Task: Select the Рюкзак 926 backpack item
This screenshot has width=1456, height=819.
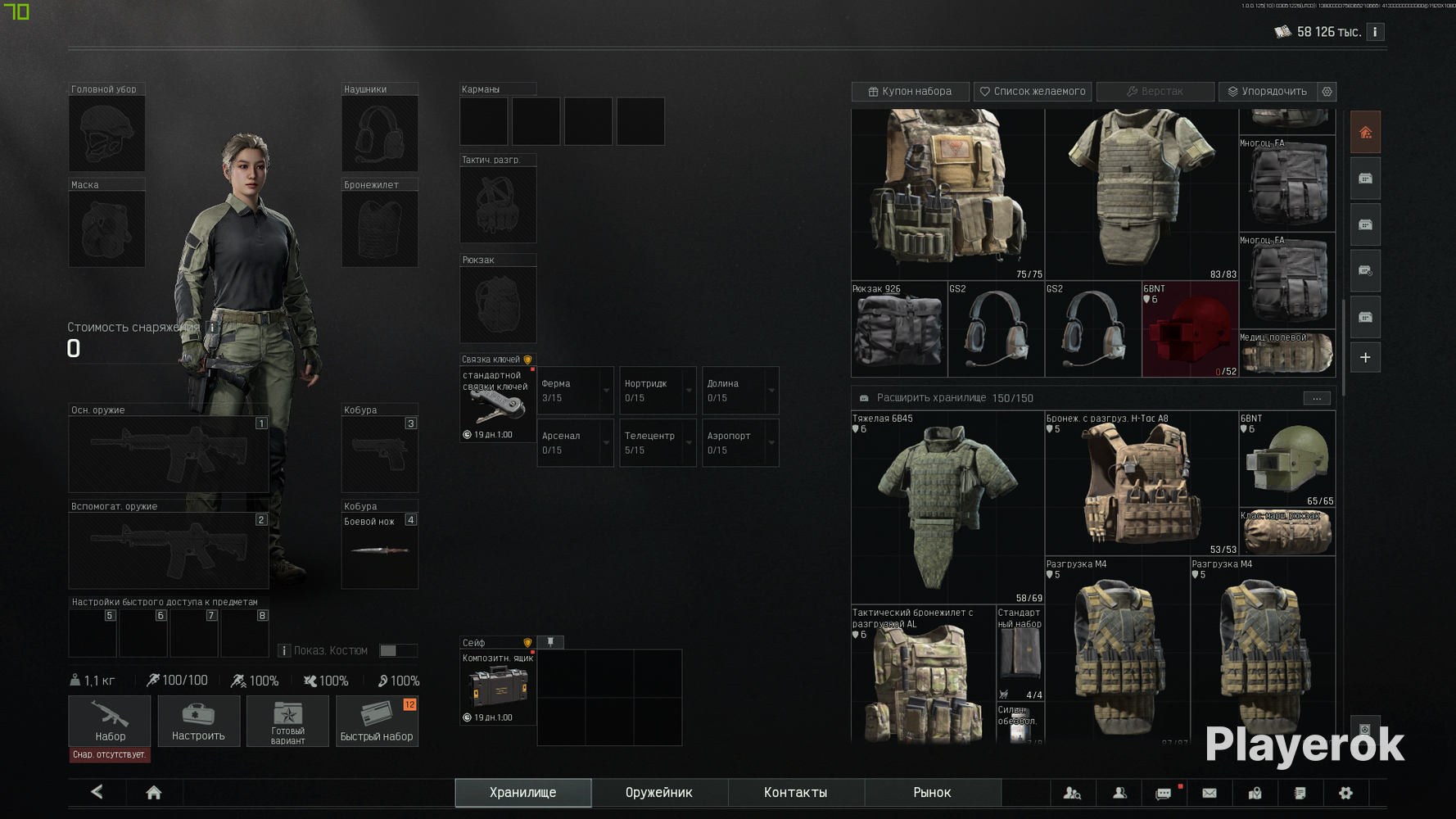Action: 899,329
